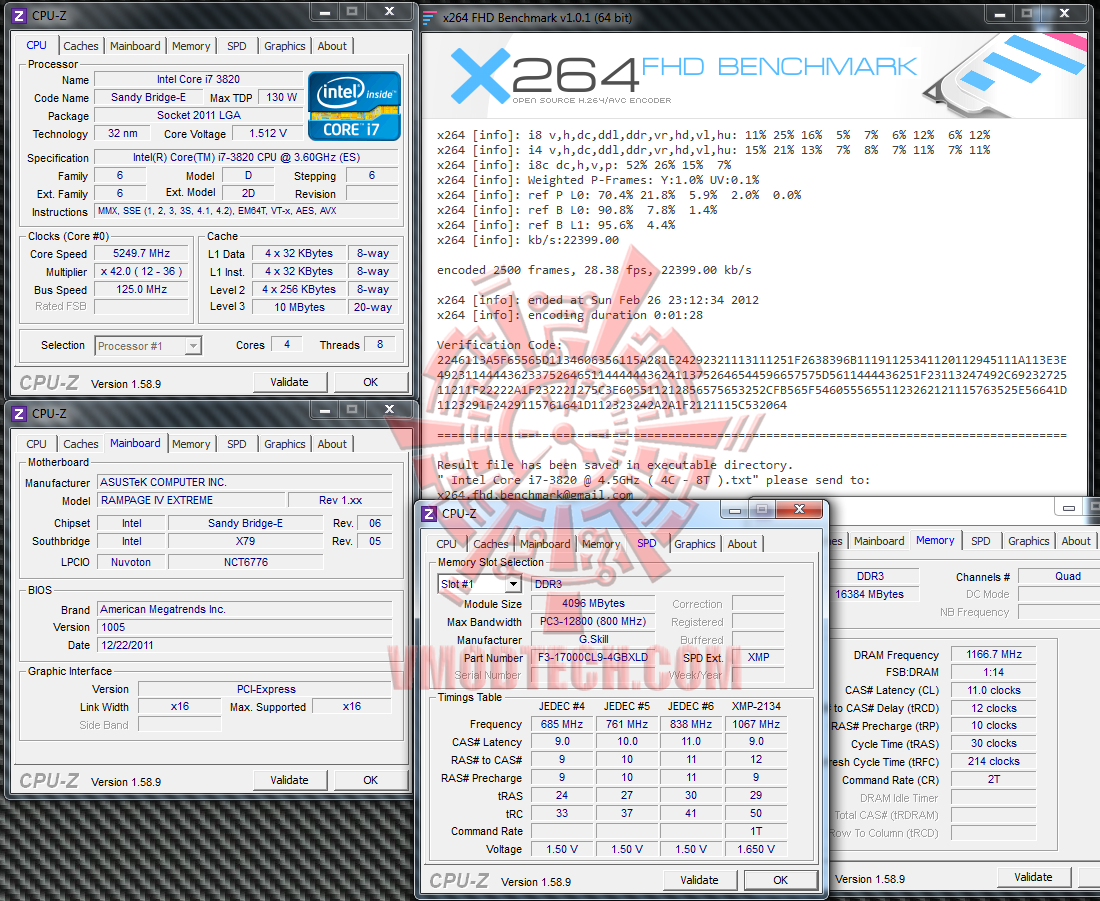Select Caches tab in the SPD CPU-Z window
The height and width of the screenshot is (901, 1100).
(490, 544)
